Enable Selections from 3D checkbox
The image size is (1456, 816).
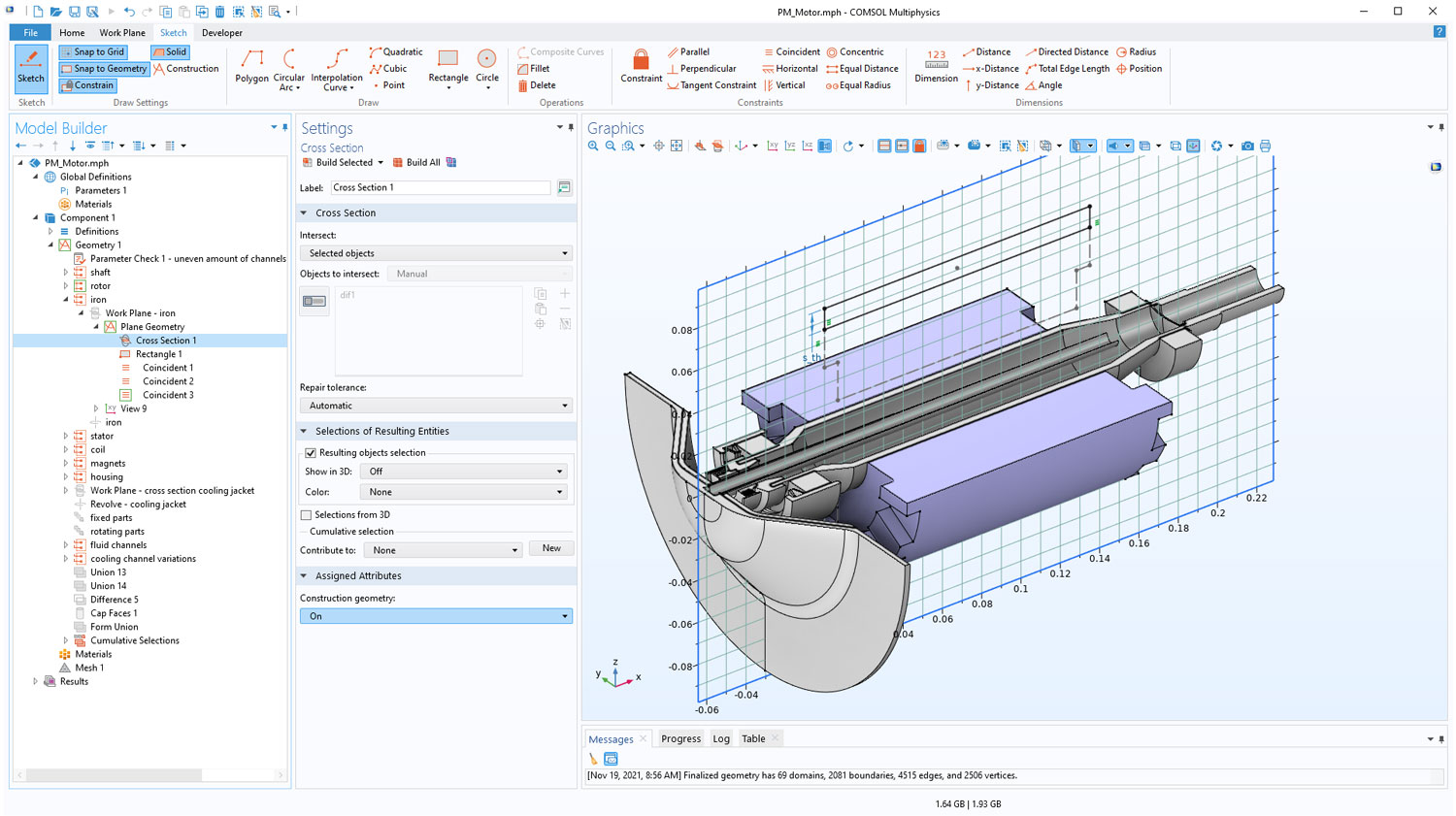pos(307,515)
